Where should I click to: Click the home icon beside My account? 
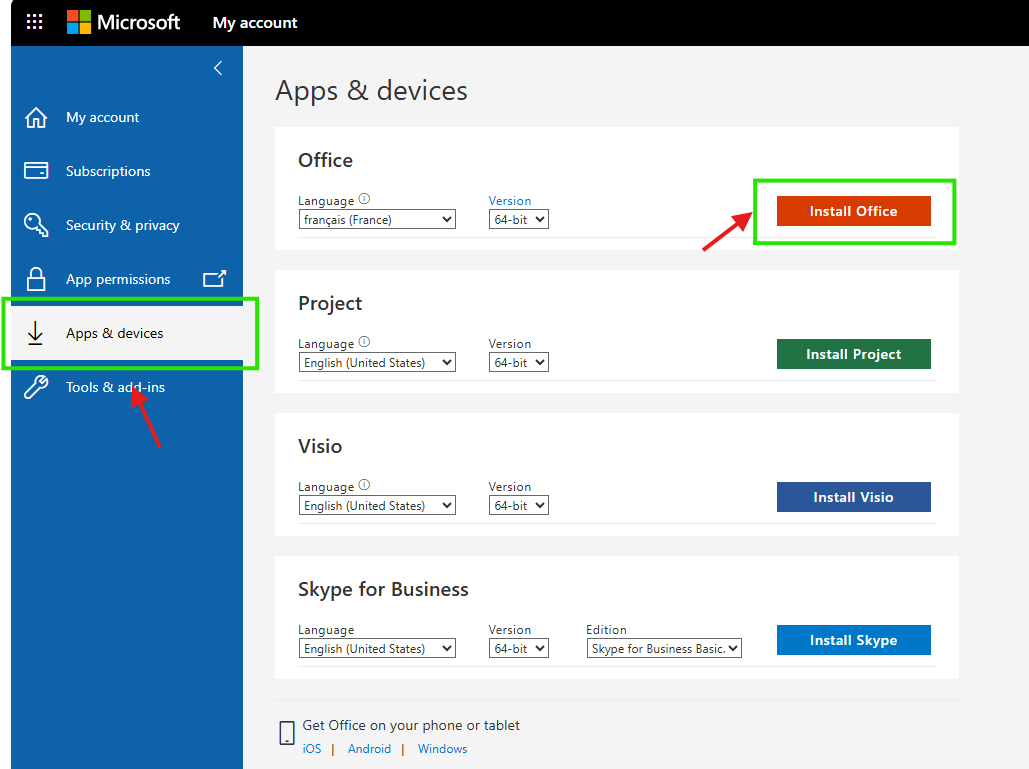(36, 117)
